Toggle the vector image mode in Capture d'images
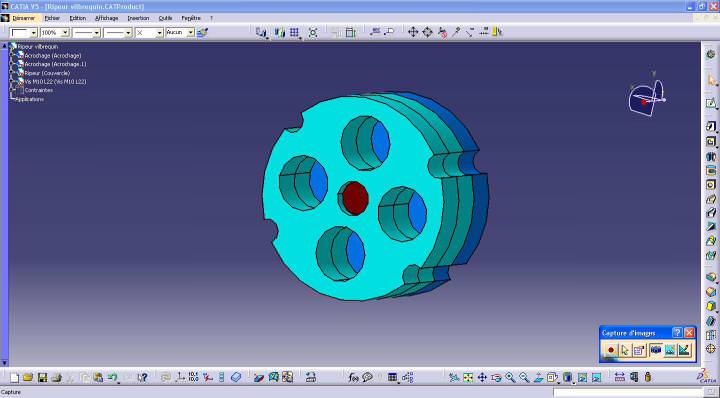The height and width of the screenshot is (398, 720). pos(684,350)
